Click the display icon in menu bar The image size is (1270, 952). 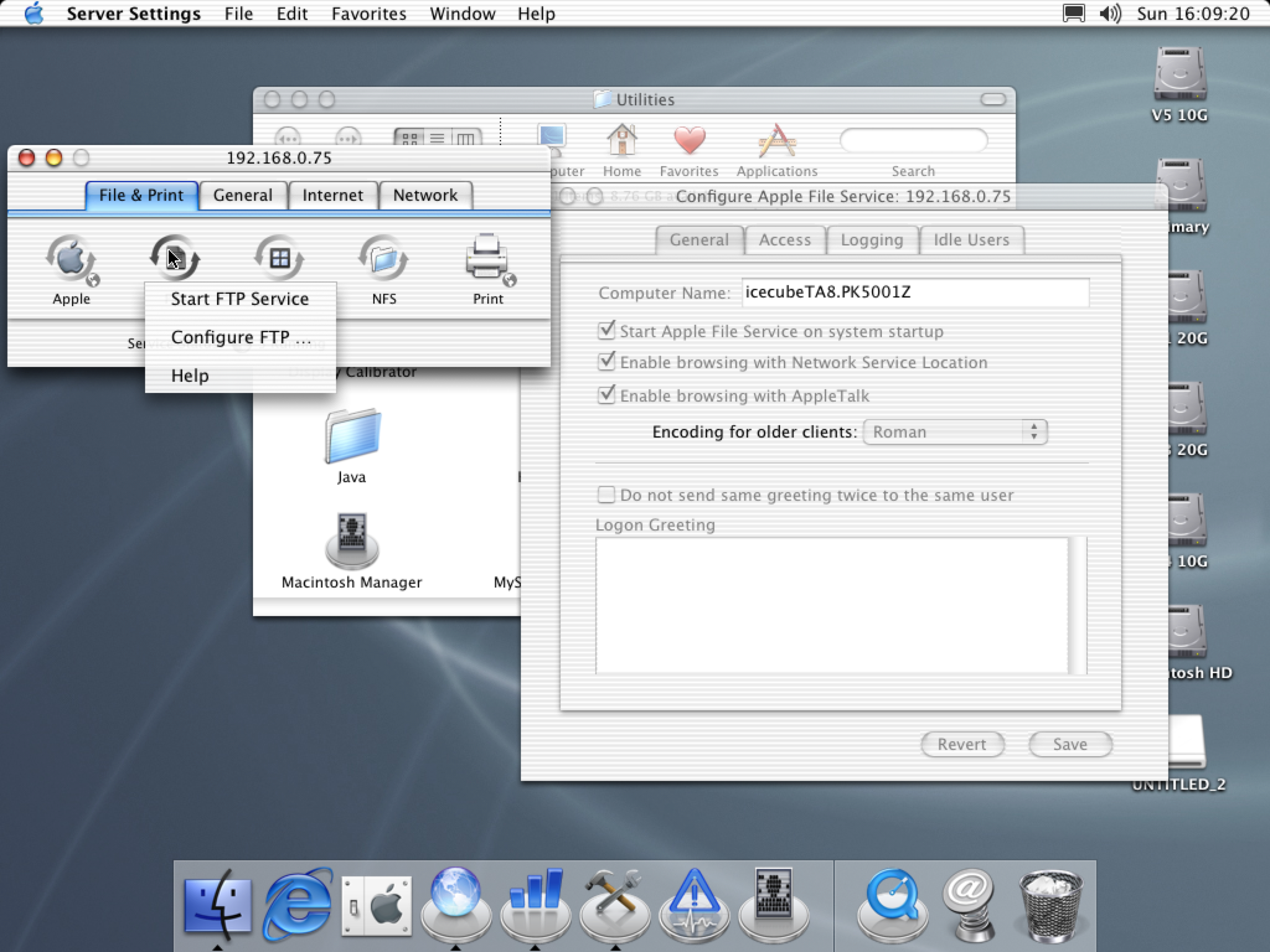[1074, 14]
